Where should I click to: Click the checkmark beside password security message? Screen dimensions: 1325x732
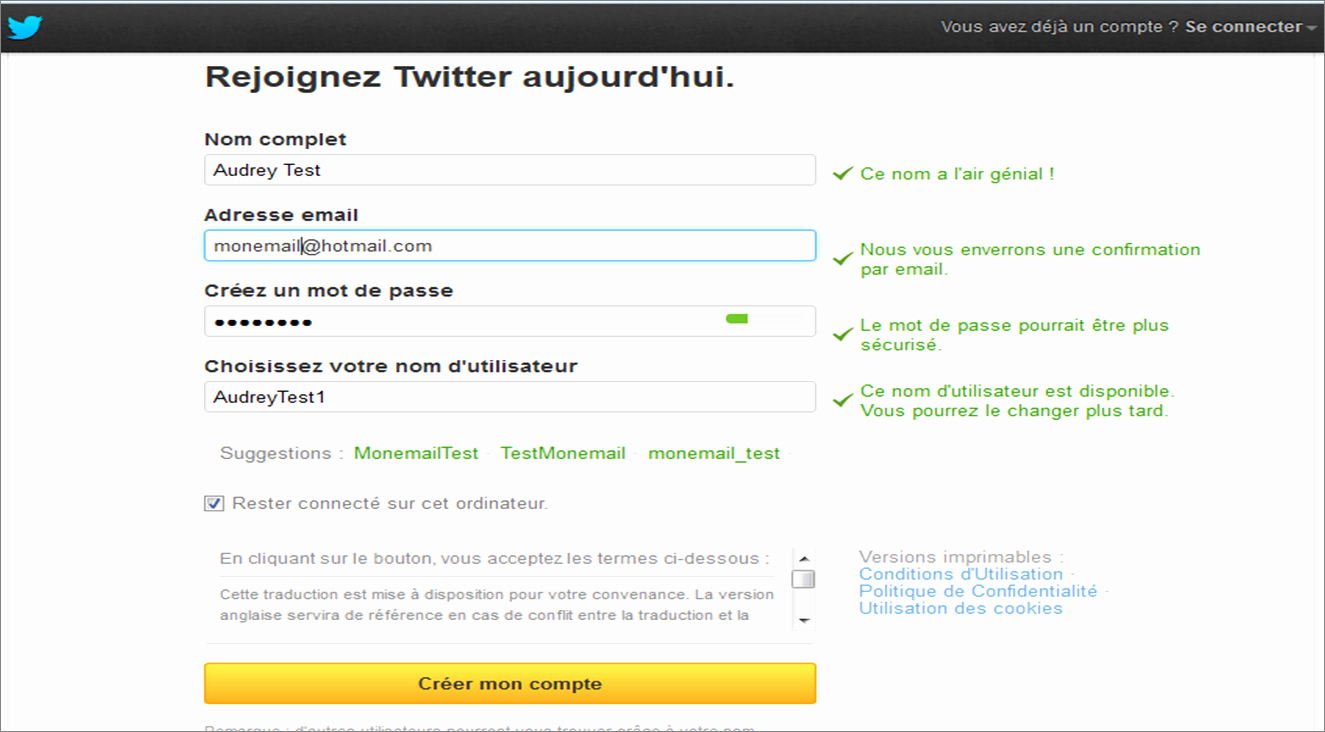[843, 335]
